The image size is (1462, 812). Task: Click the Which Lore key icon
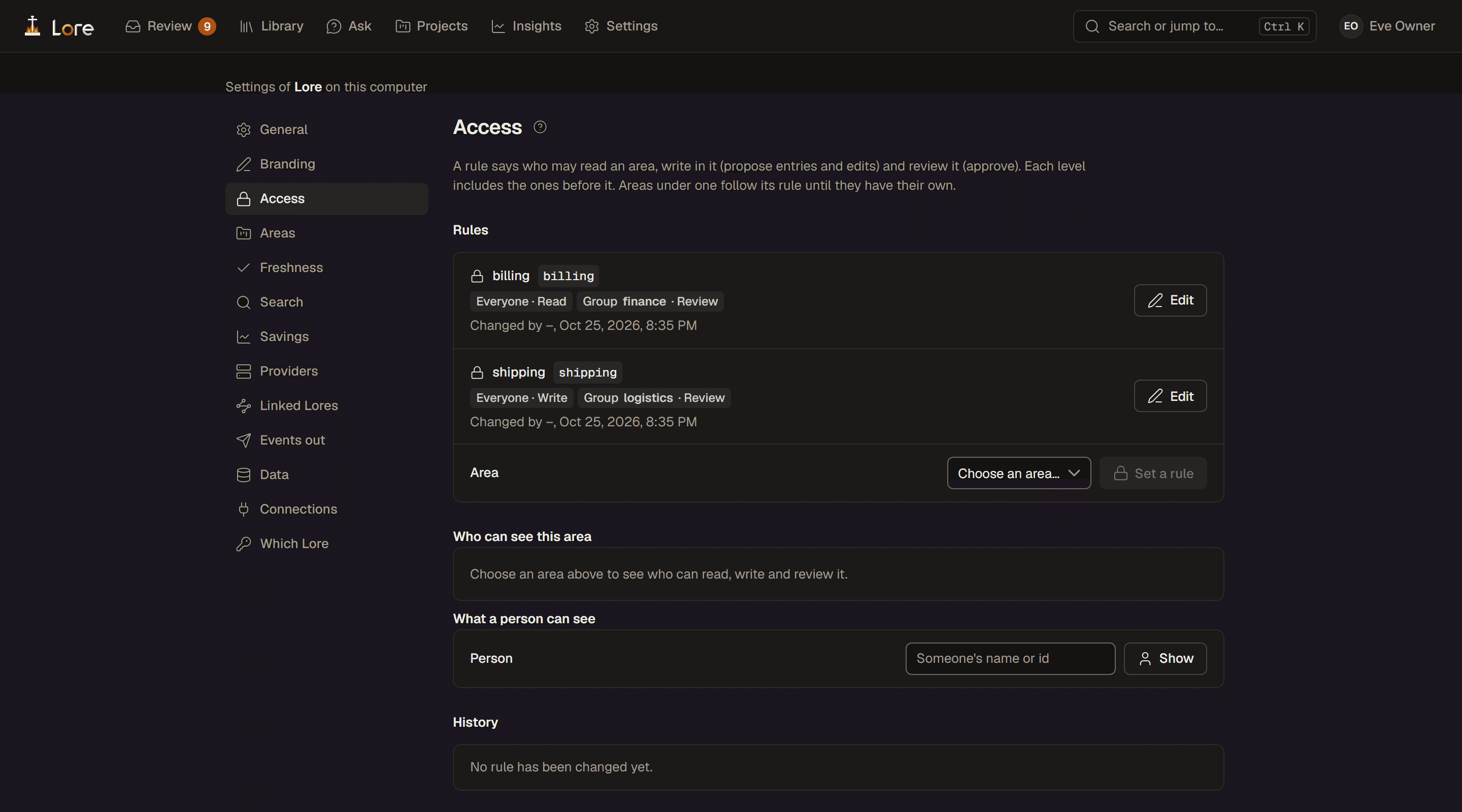pos(244,544)
